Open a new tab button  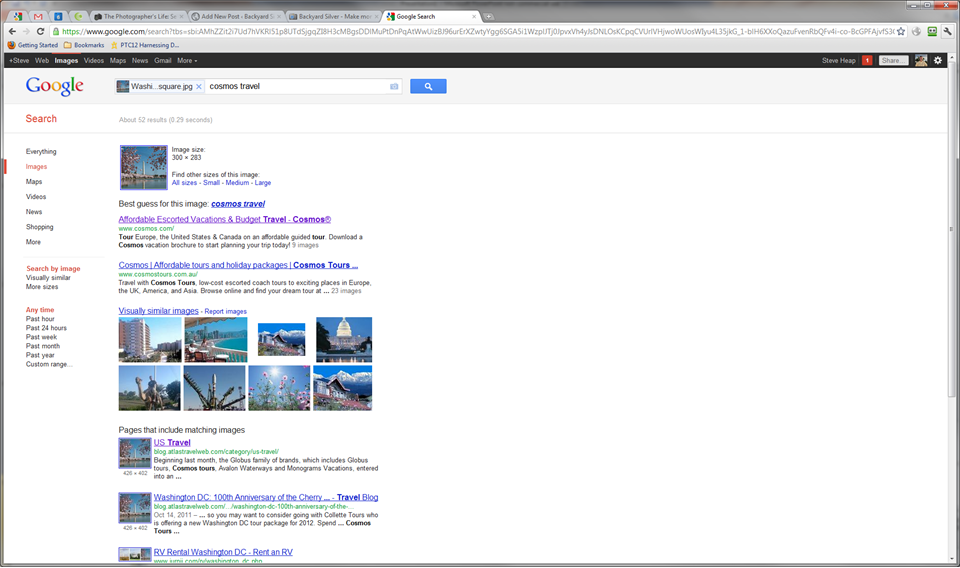(489, 17)
